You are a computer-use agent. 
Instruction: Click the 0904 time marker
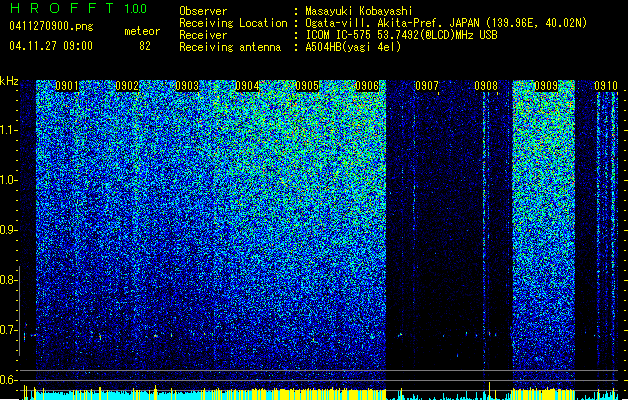click(x=247, y=86)
